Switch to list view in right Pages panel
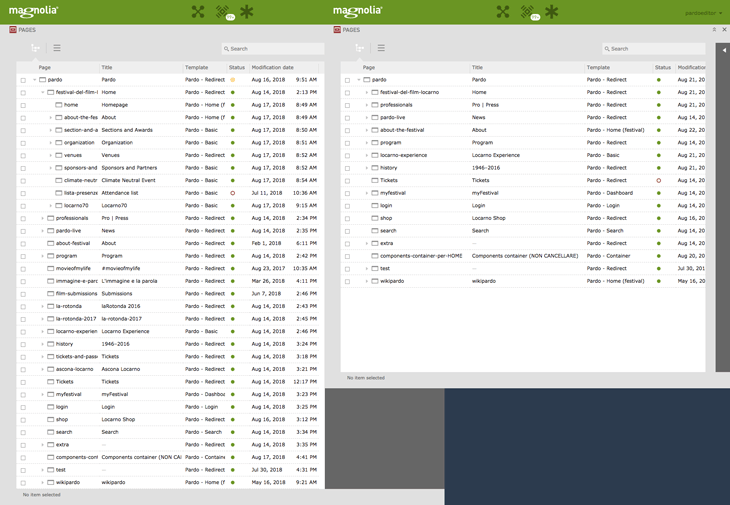The width and height of the screenshot is (730, 505). pos(381,48)
